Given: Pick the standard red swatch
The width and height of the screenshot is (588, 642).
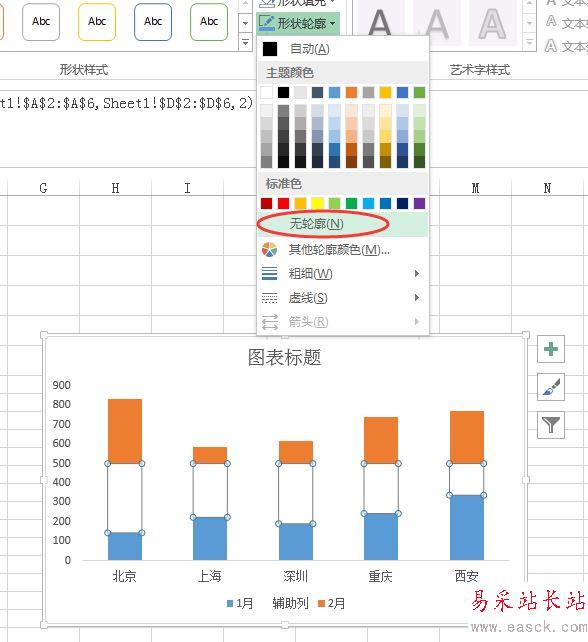Looking at the screenshot, I should click(283, 203).
